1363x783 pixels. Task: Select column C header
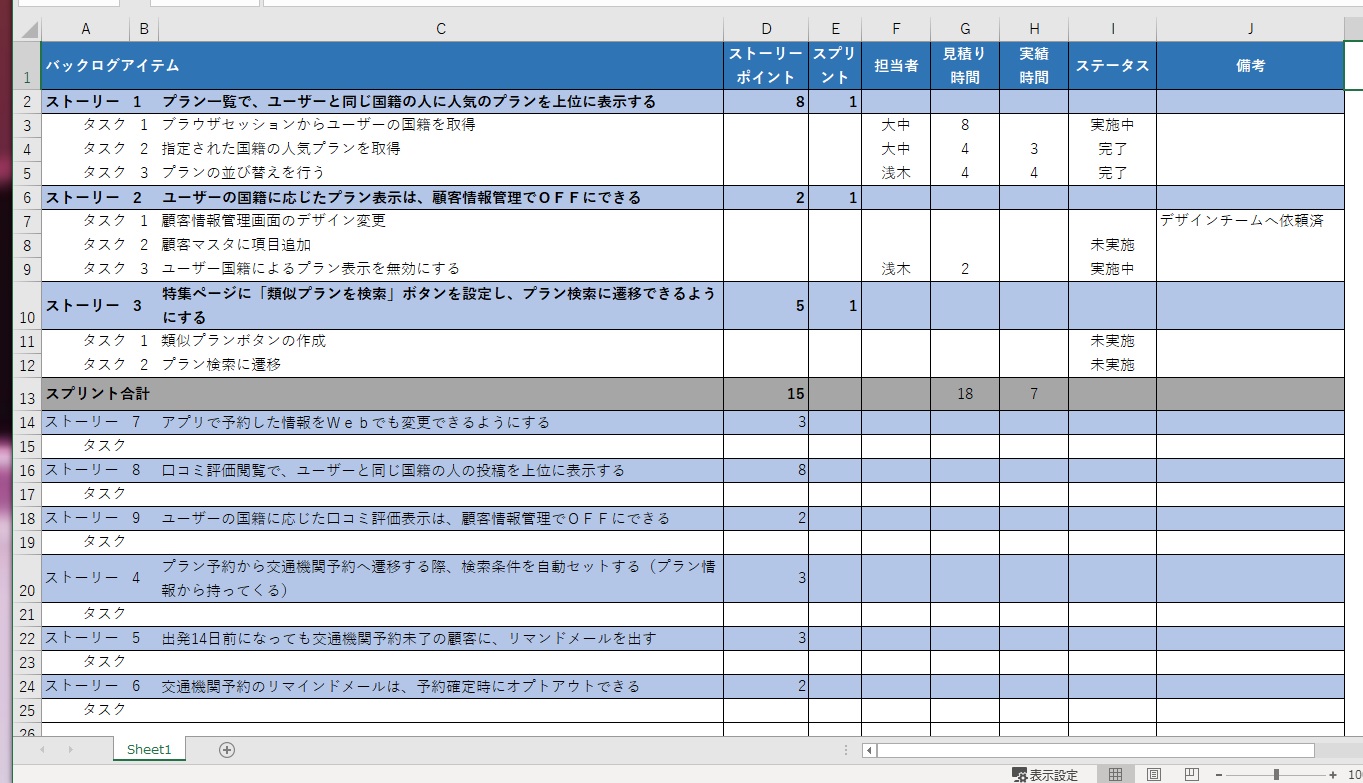pyautogui.click(x=441, y=29)
